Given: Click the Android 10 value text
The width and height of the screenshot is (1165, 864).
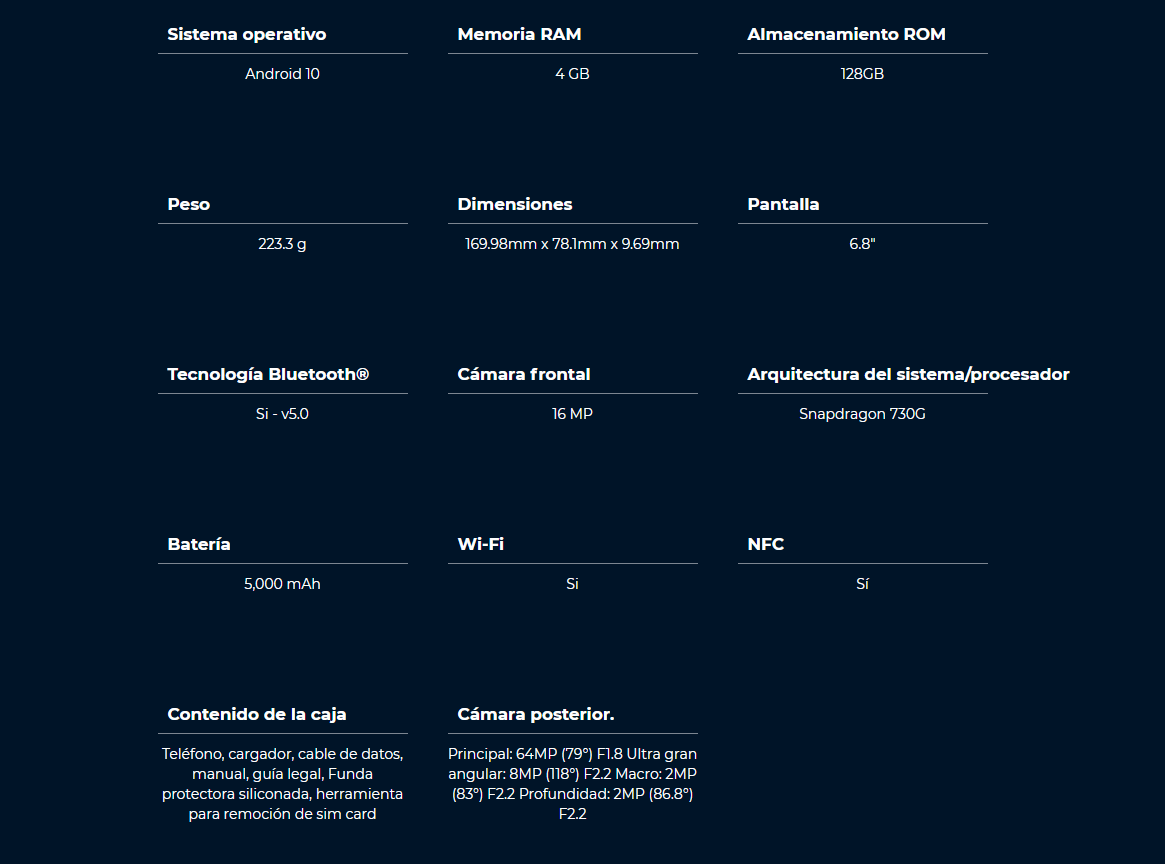Looking at the screenshot, I should (x=282, y=74).
